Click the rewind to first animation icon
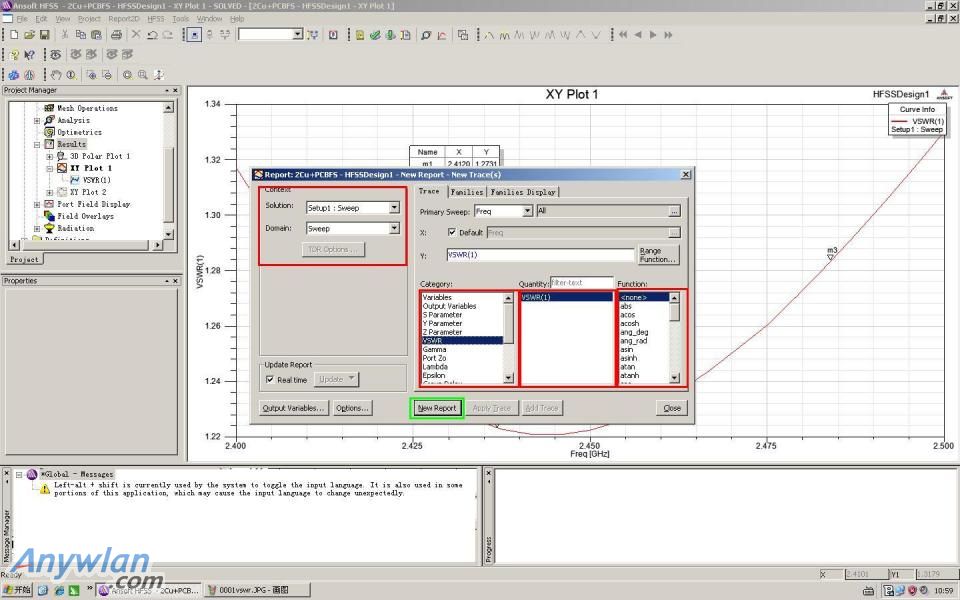960x600 pixels. point(623,35)
